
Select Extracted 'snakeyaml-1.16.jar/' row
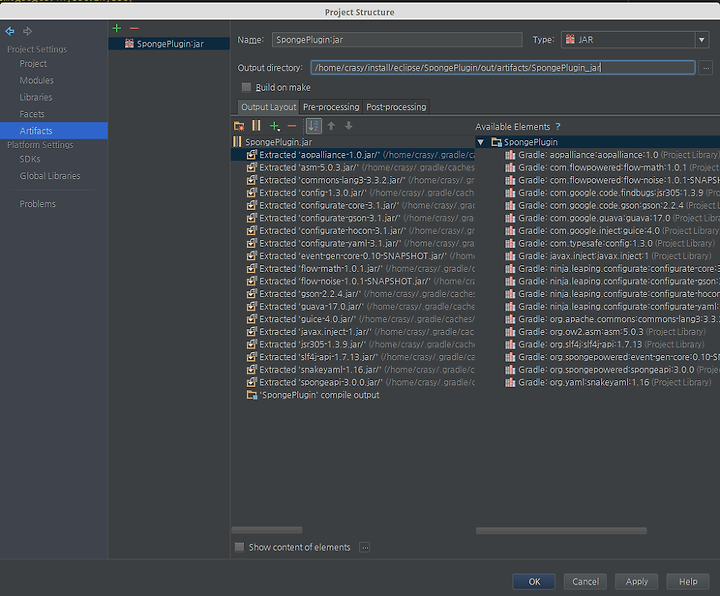point(353,370)
